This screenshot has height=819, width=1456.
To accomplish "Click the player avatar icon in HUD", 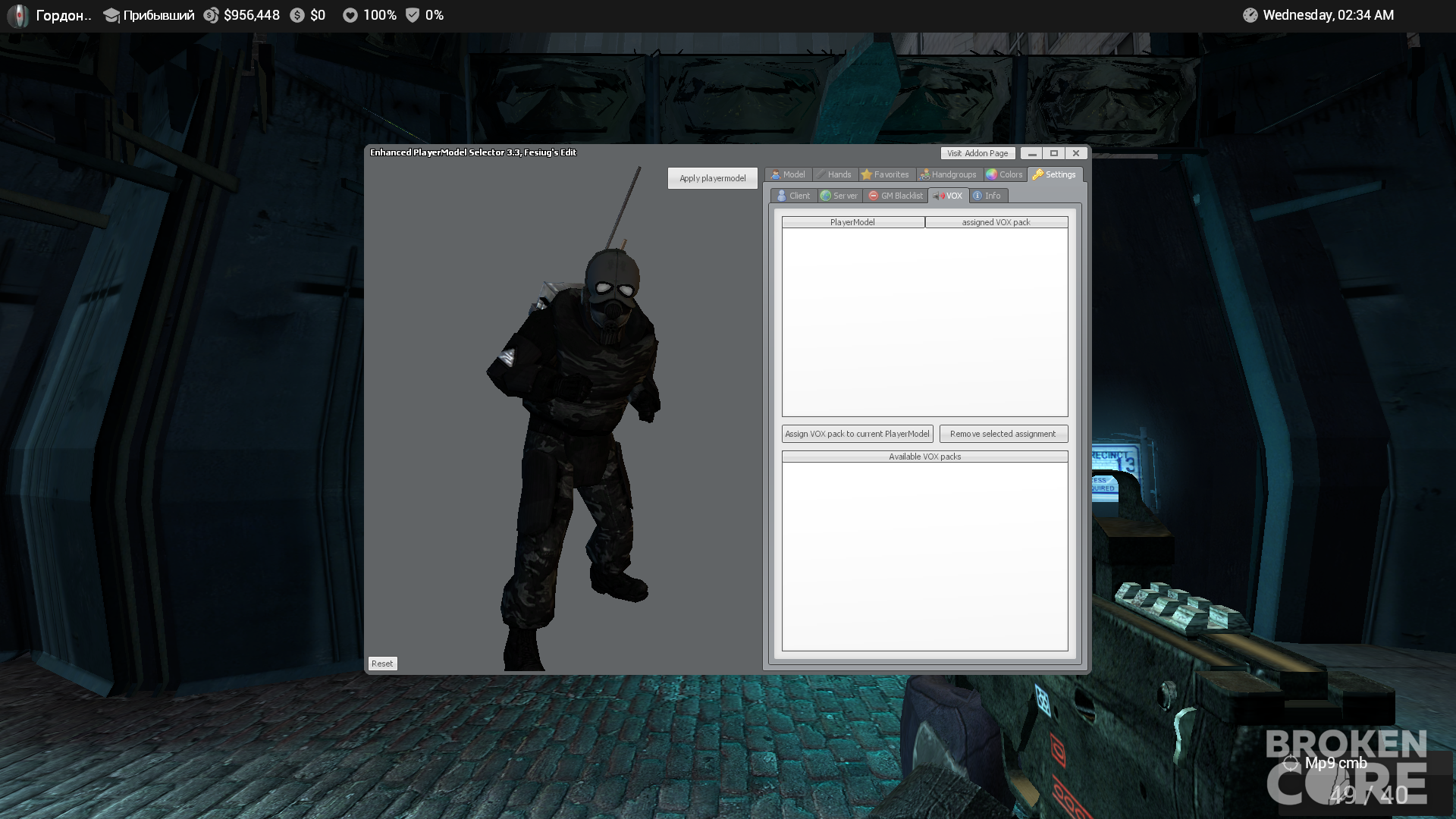I will [x=18, y=15].
